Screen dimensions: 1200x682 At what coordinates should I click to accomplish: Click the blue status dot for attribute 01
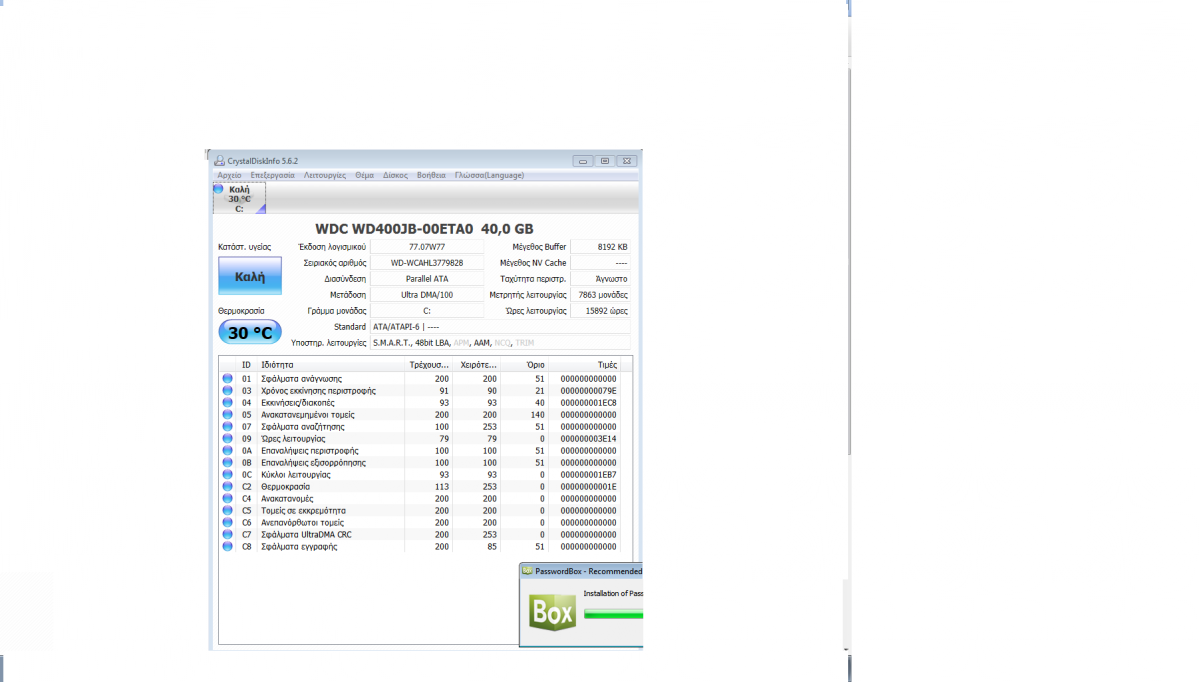coord(228,379)
